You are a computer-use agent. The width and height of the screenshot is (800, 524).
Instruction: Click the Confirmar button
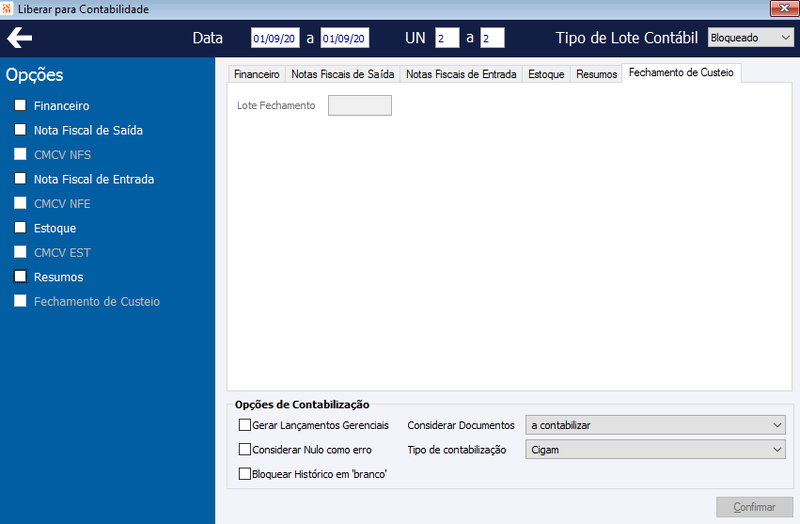754,507
